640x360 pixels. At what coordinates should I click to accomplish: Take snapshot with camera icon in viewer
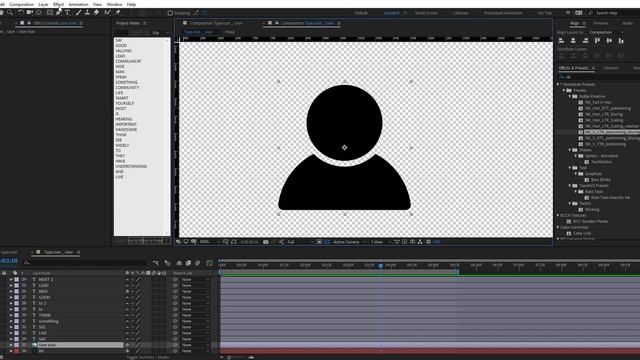(x=266, y=242)
